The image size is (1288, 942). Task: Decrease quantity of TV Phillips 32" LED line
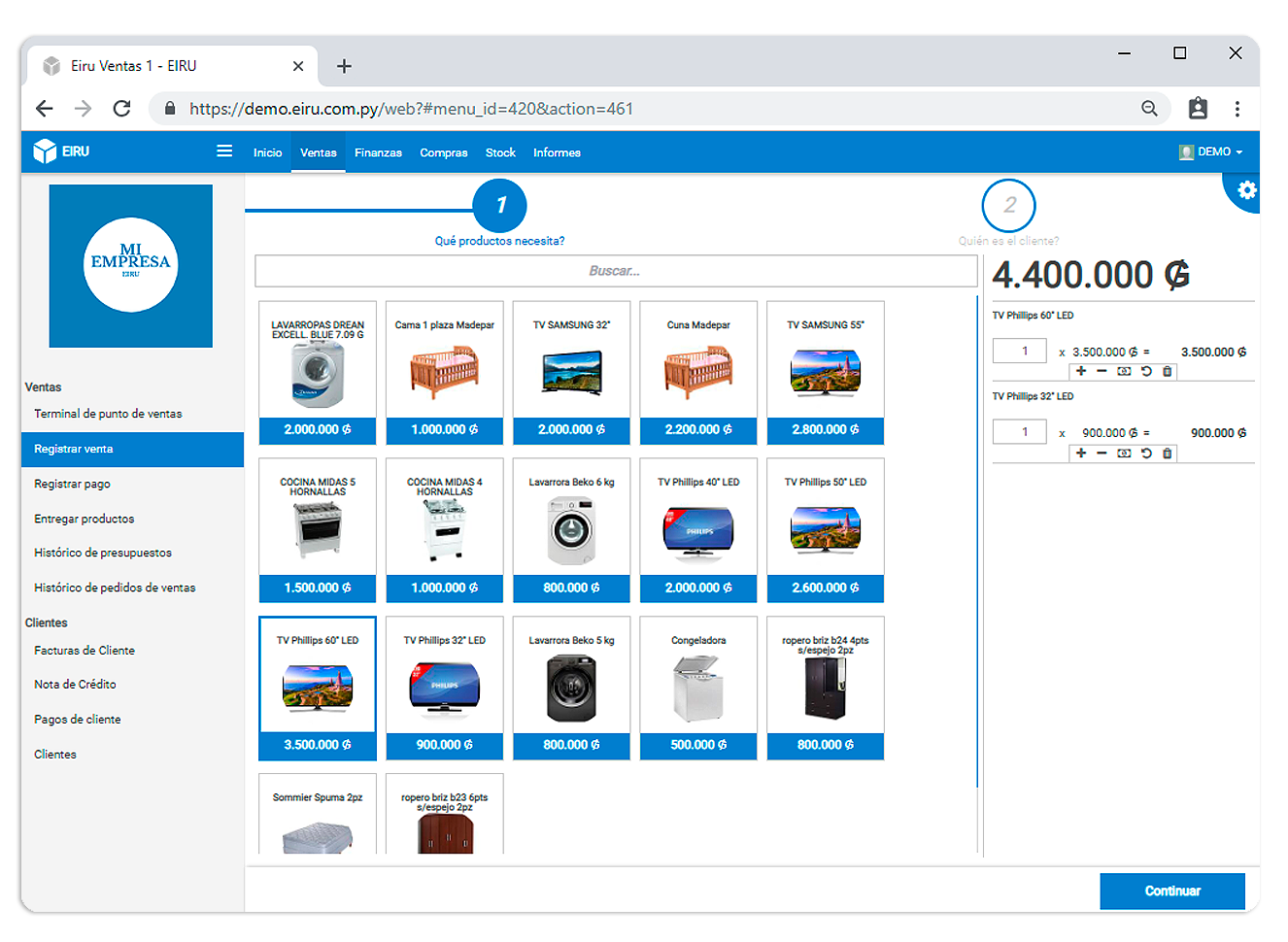(1102, 453)
